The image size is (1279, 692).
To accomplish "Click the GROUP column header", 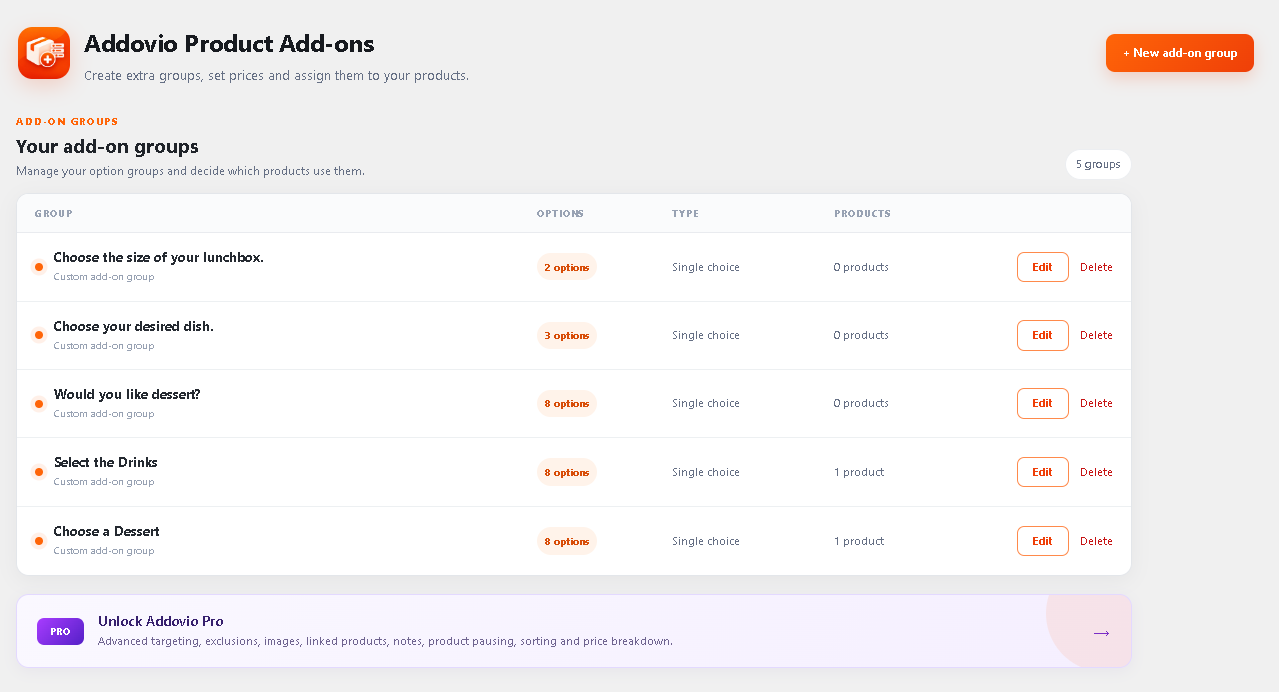I will tap(53, 214).
